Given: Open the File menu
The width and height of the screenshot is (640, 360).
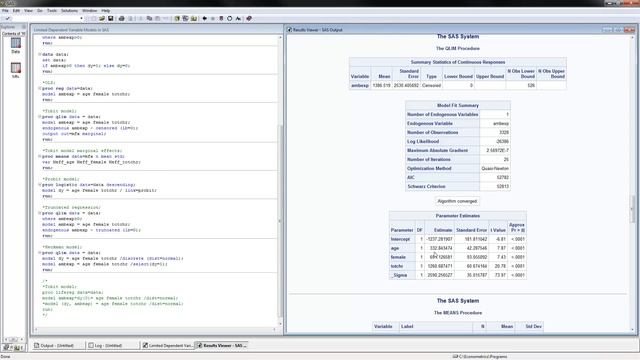Looking at the screenshot, I should point(5,11).
